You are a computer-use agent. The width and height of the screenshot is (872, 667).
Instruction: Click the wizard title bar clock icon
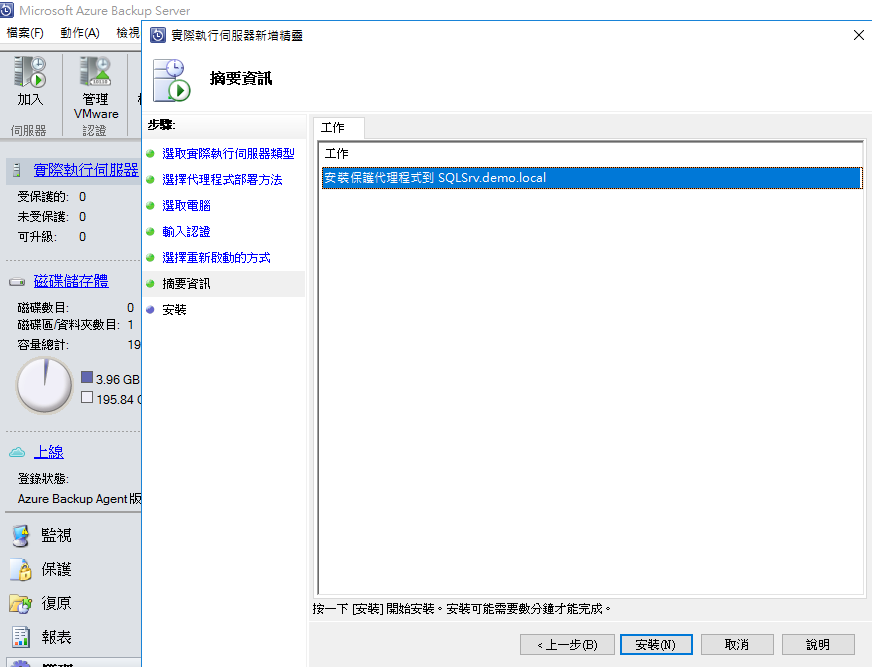158,36
